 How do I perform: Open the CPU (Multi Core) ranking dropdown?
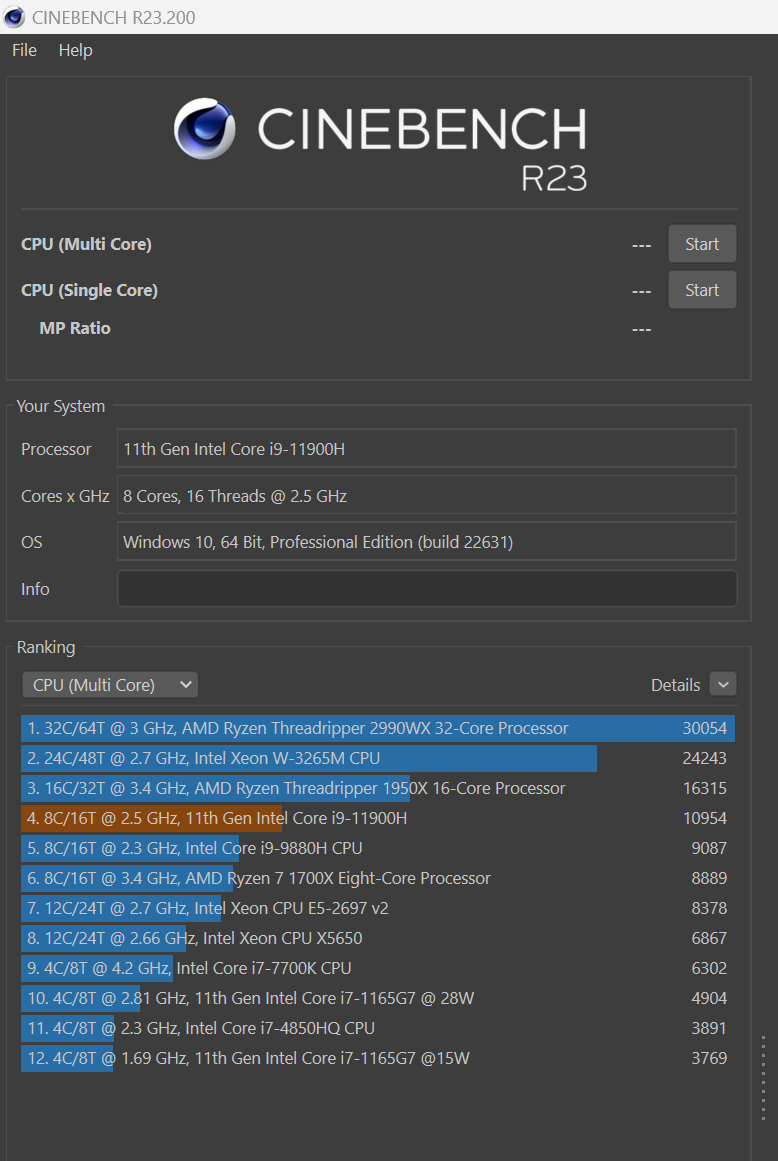tap(110, 685)
